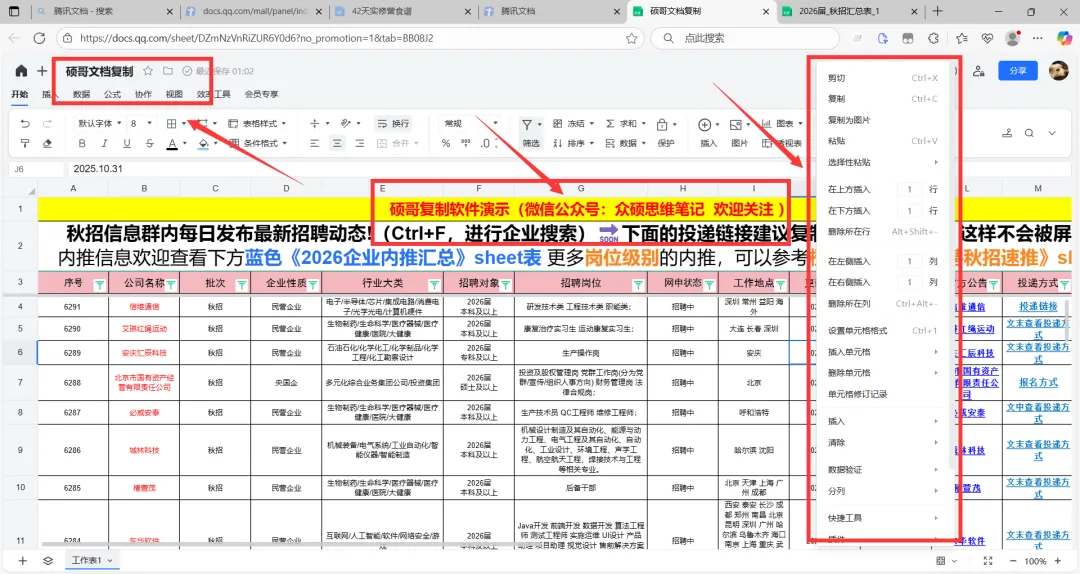
Task: Apply italic formatting
Action: 104,143
